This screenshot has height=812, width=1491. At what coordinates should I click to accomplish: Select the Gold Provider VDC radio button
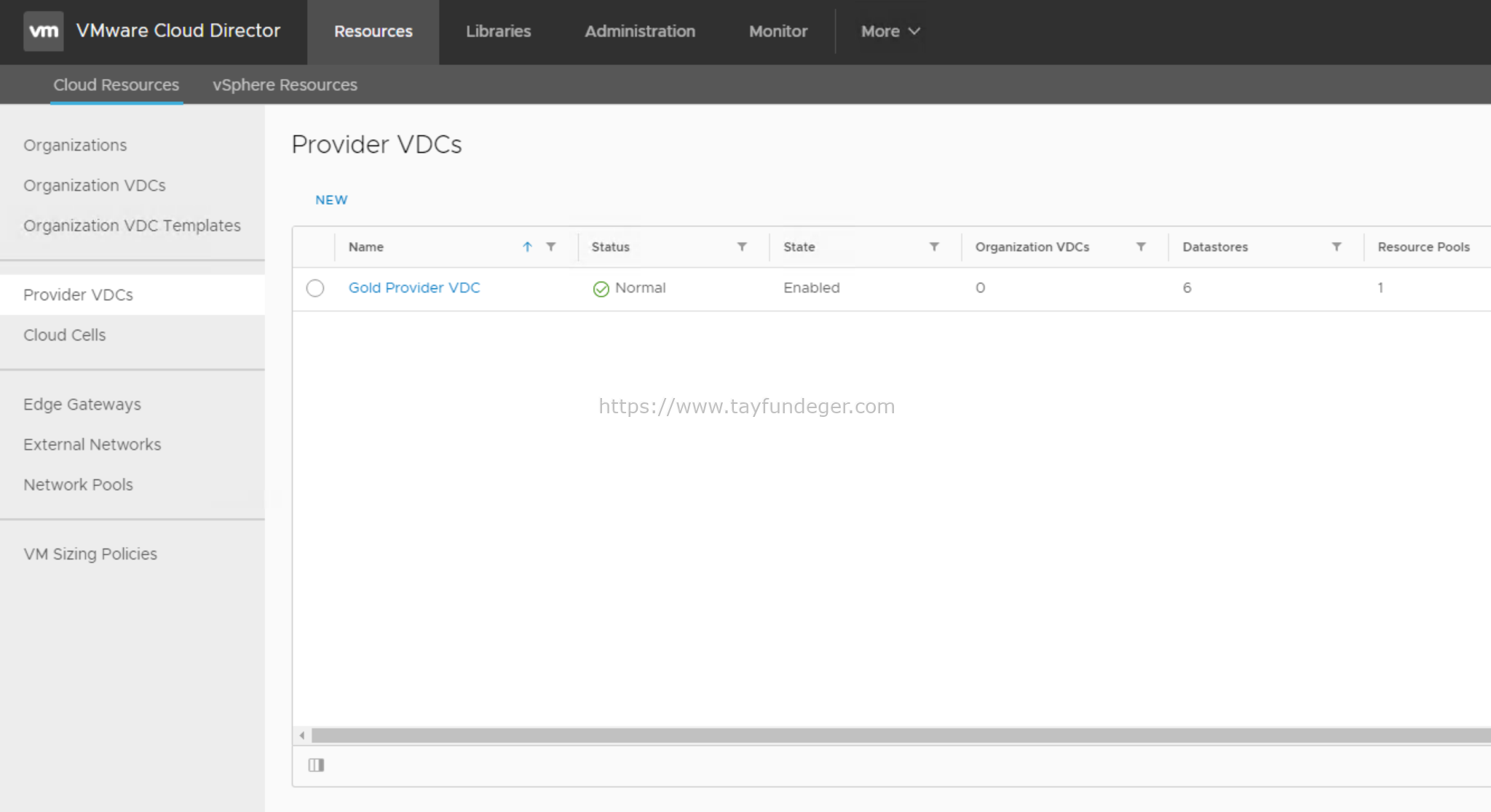coord(315,288)
